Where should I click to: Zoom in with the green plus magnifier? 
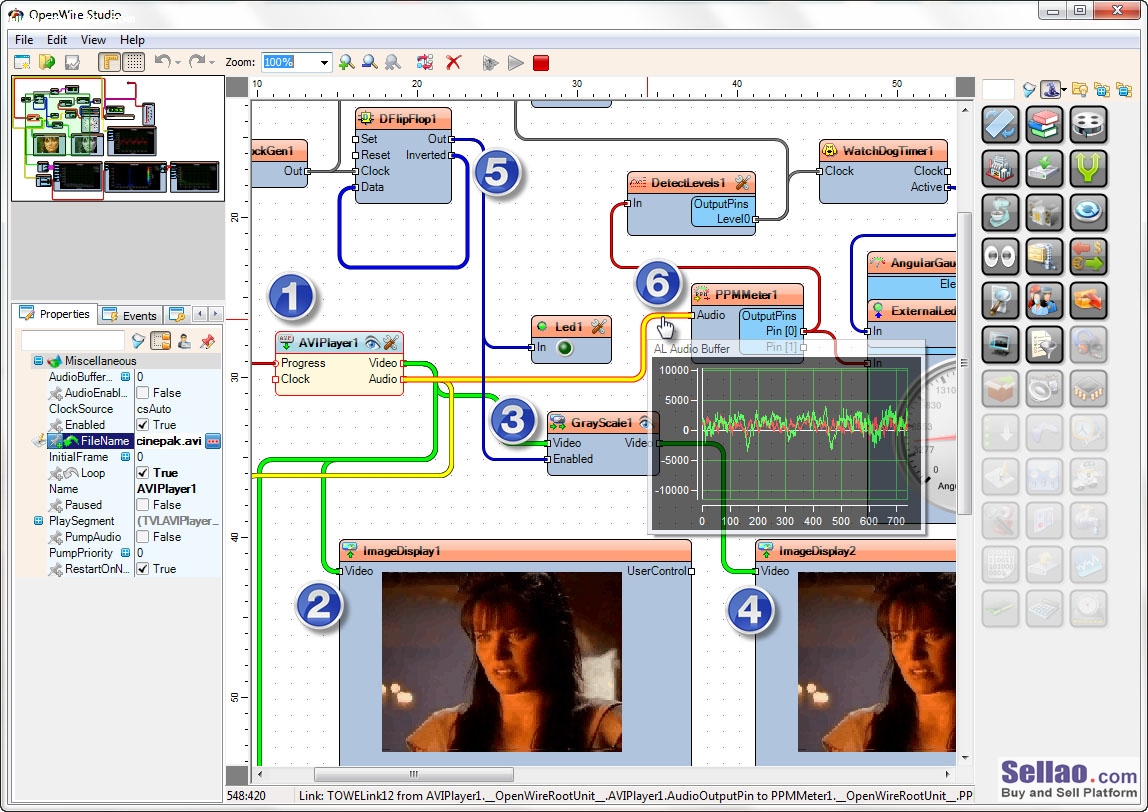(346, 62)
